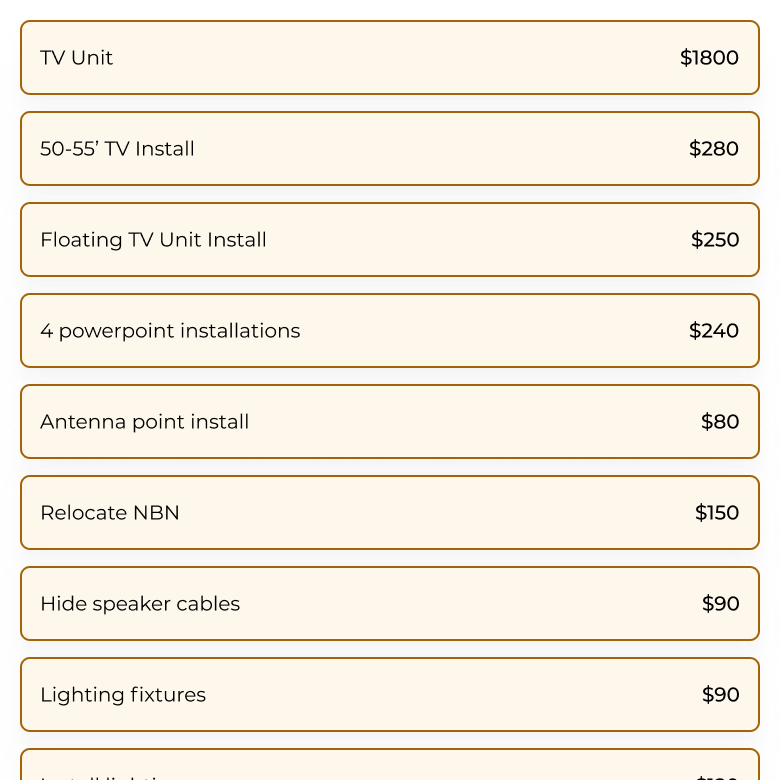This screenshot has height=780, width=780.
Task: Click the $250 price
Action: pos(715,240)
